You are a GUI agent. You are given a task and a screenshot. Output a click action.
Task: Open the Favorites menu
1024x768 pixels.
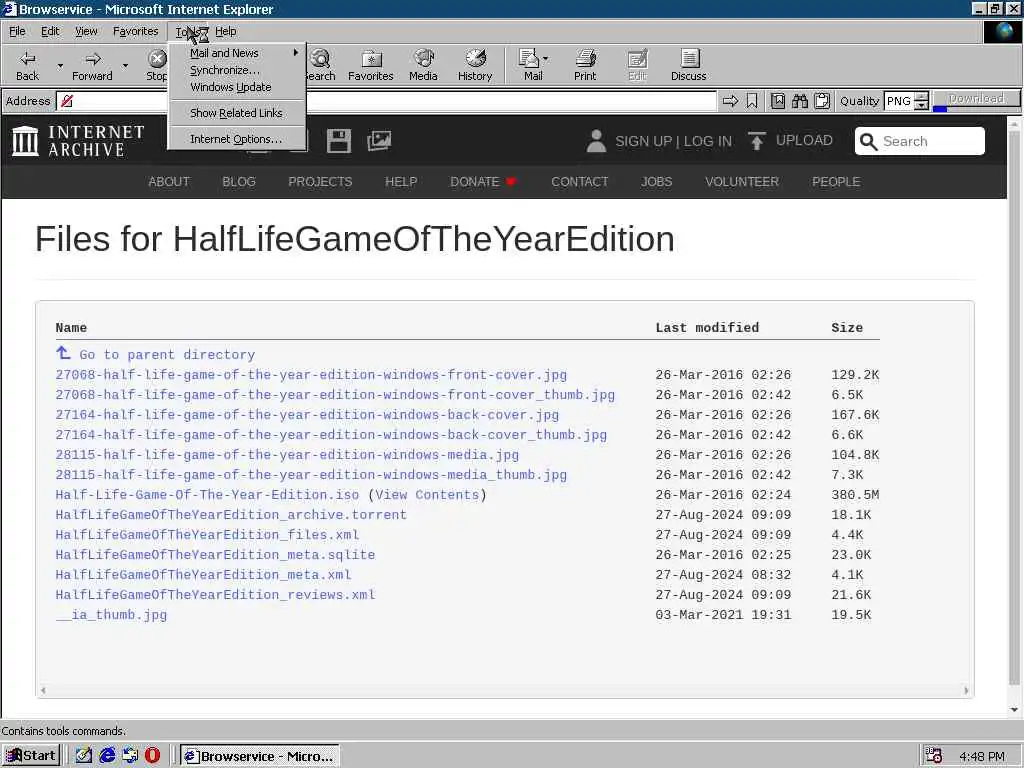pyautogui.click(x=135, y=31)
